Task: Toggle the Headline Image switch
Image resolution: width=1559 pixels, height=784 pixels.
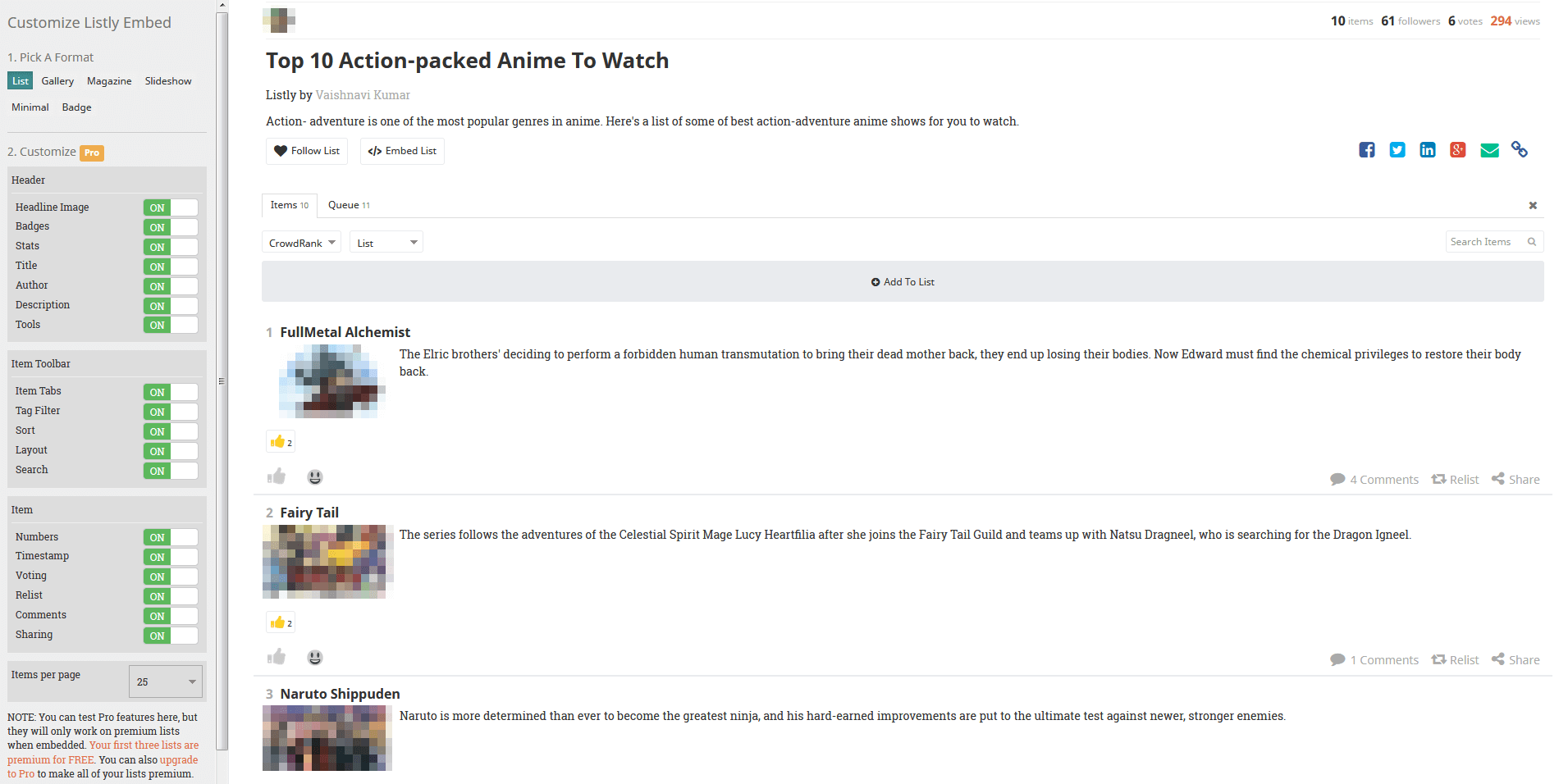Action: [x=171, y=207]
